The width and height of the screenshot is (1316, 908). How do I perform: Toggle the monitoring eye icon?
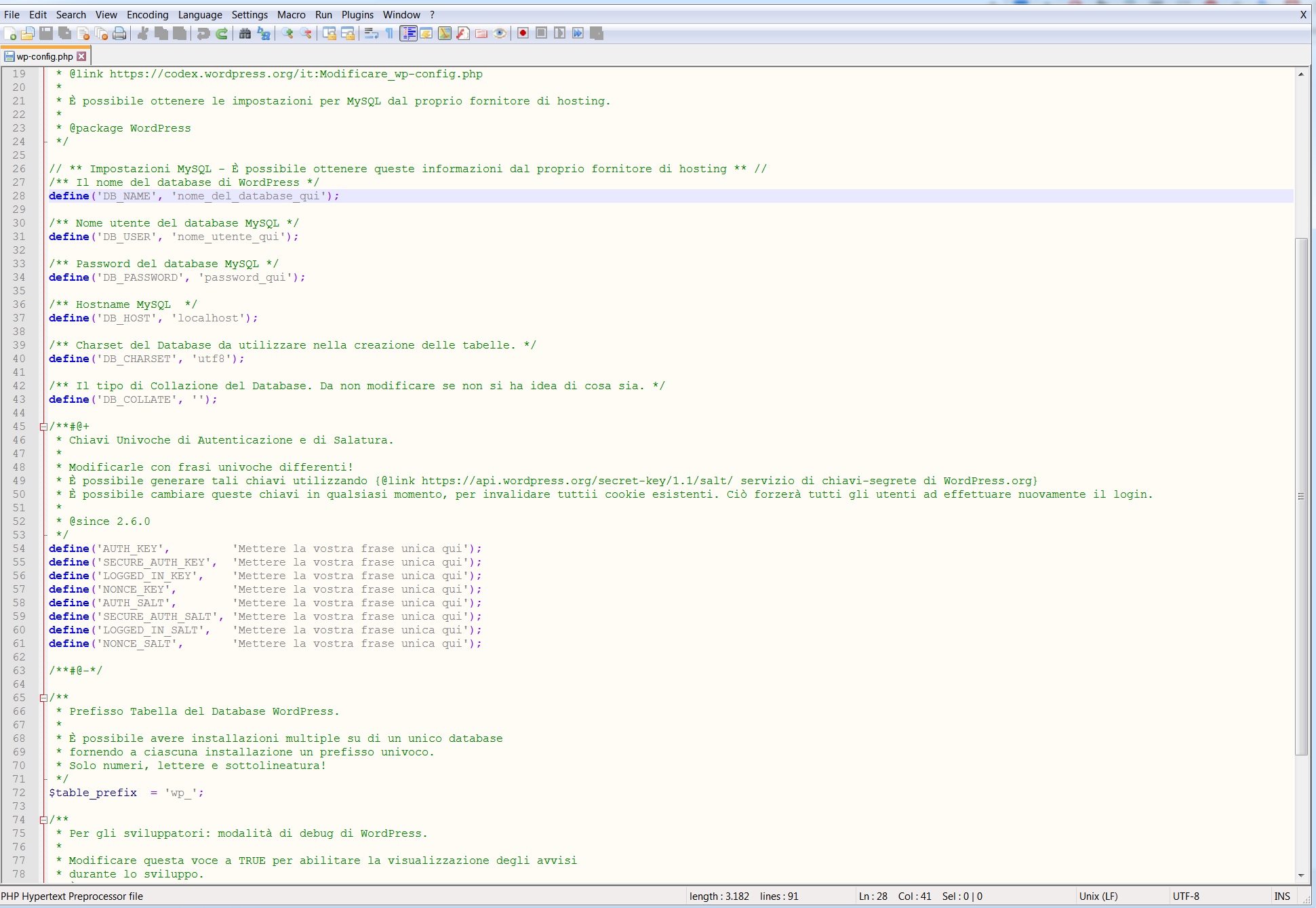point(500,33)
